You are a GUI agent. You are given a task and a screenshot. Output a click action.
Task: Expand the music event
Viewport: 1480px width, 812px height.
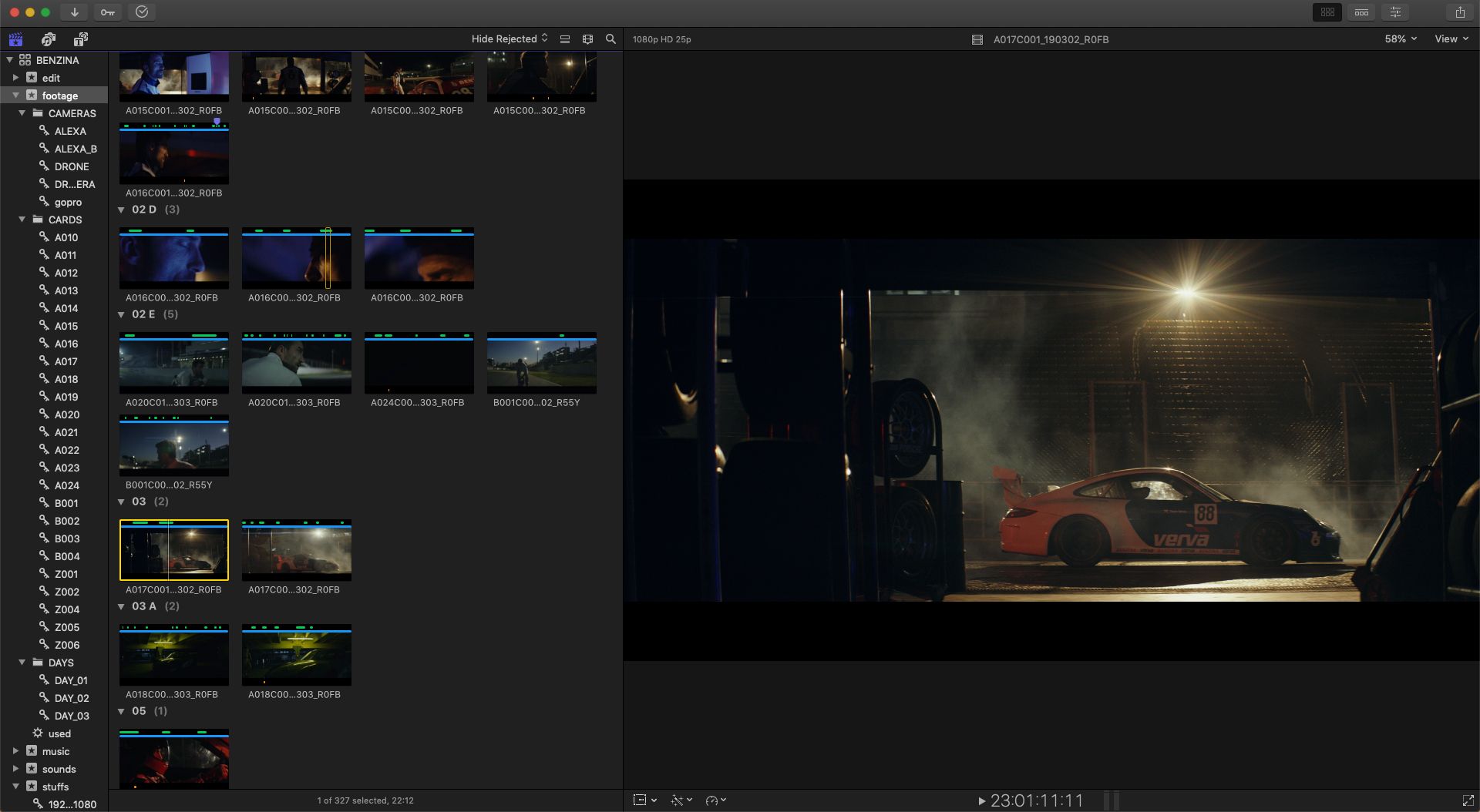pyautogui.click(x=15, y=751)
